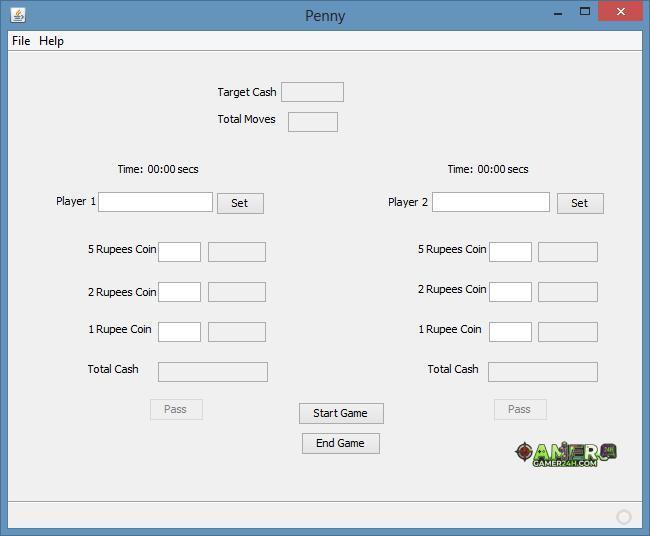Image resolution: width=650 pixels, height=536 pixels.
Task: Click Player 2's Time 00:00 secs label
Action: pos(488,169)
